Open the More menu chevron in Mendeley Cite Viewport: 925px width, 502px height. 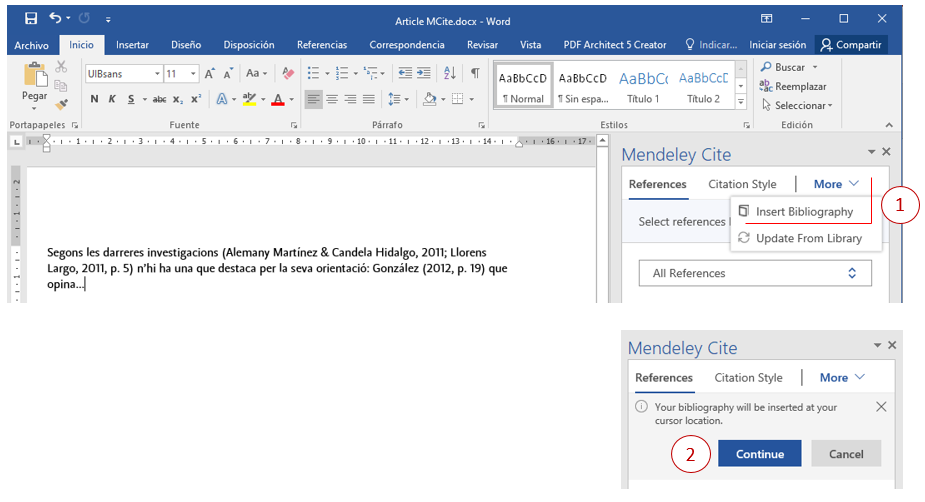[x=854, y=183]
